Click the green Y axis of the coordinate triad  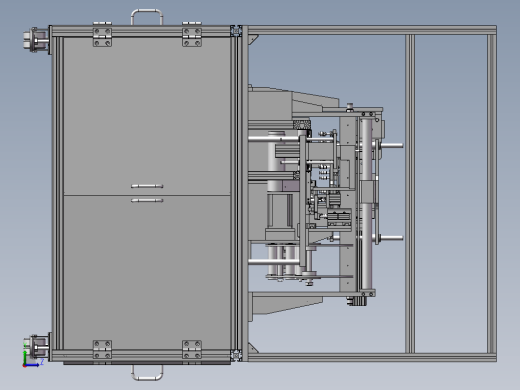tap(25, 358)
